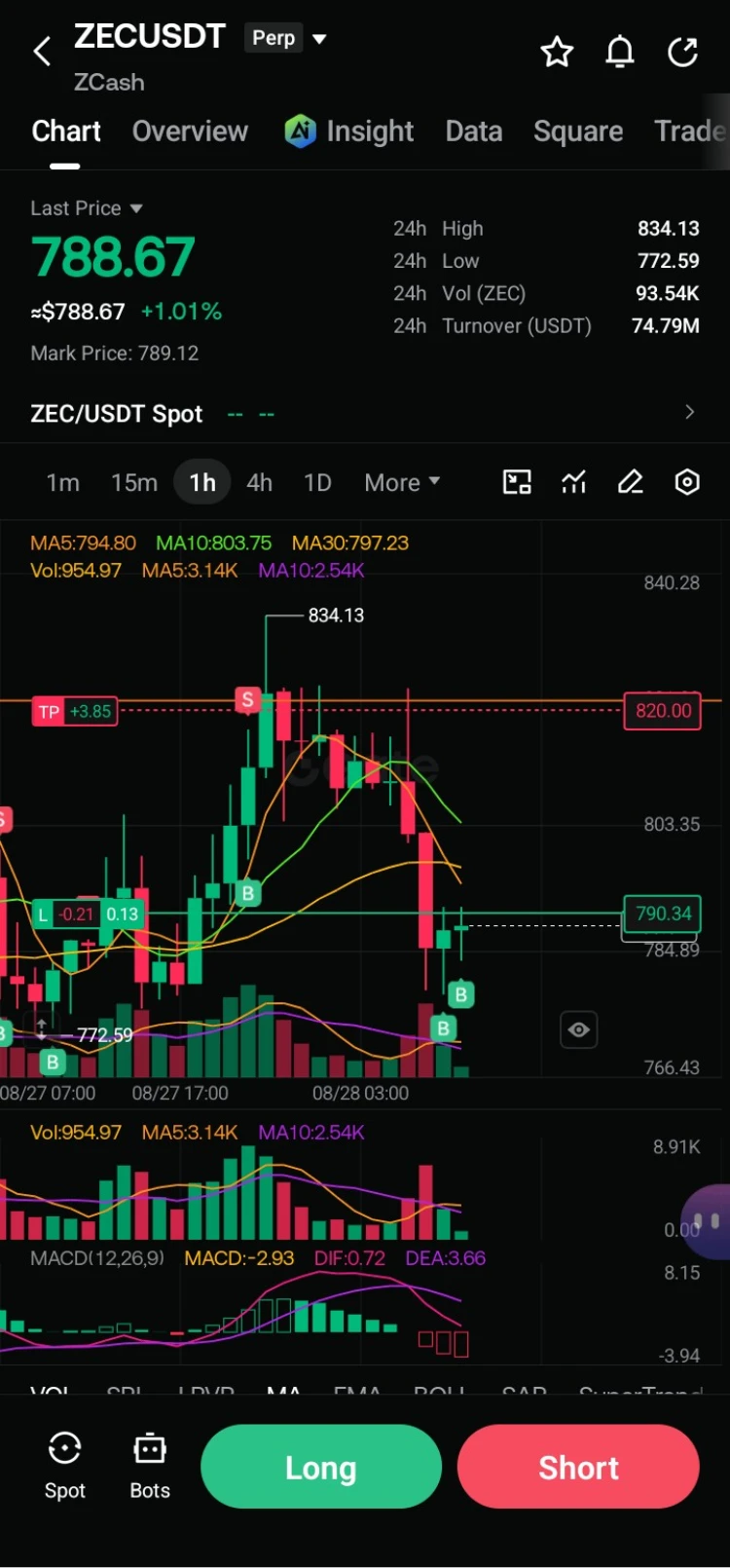Toggle the eye icon on the chart
Screen dimensions: 730x1568
[x=579, y=1029]
